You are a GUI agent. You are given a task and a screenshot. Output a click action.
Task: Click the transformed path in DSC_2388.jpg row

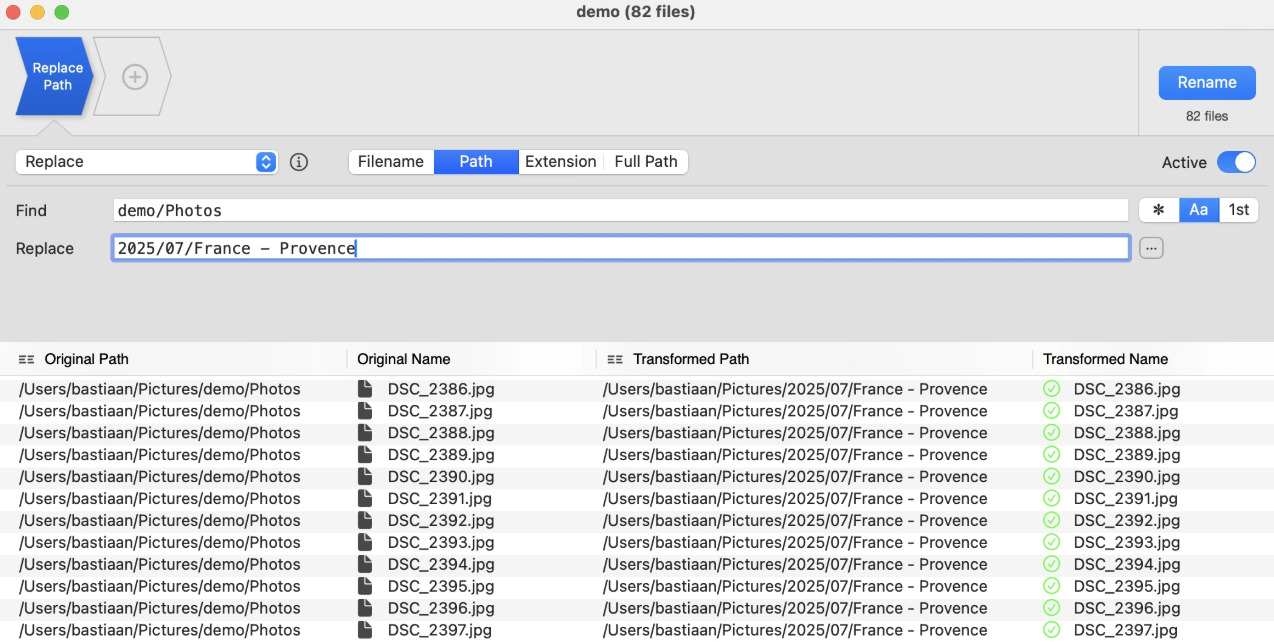pyautogui.click(x=795, y=433)
